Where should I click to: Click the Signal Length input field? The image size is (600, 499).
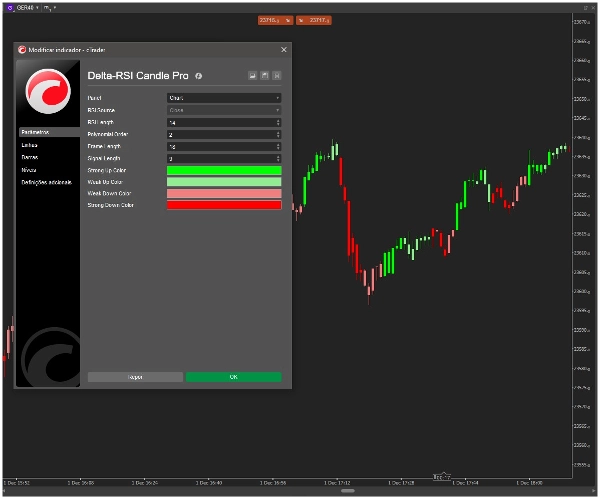click(221, 158)
